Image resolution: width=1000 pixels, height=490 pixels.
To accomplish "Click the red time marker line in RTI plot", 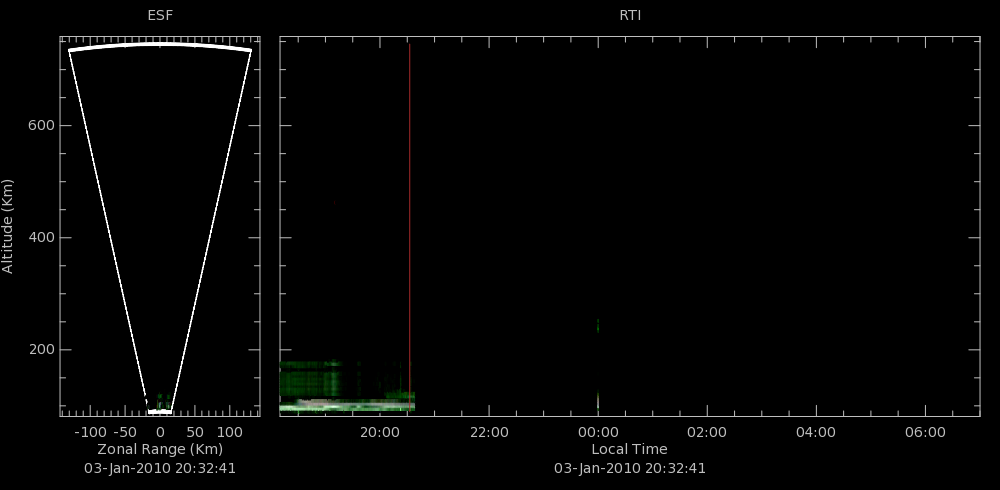I will (x=409, y=228).
